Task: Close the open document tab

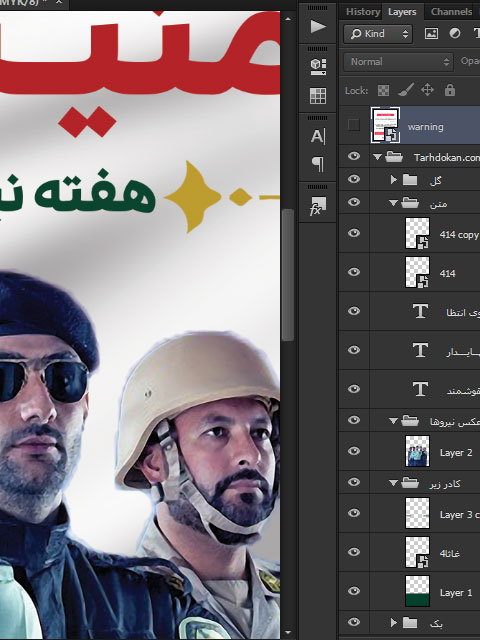Action: [59, 2]
